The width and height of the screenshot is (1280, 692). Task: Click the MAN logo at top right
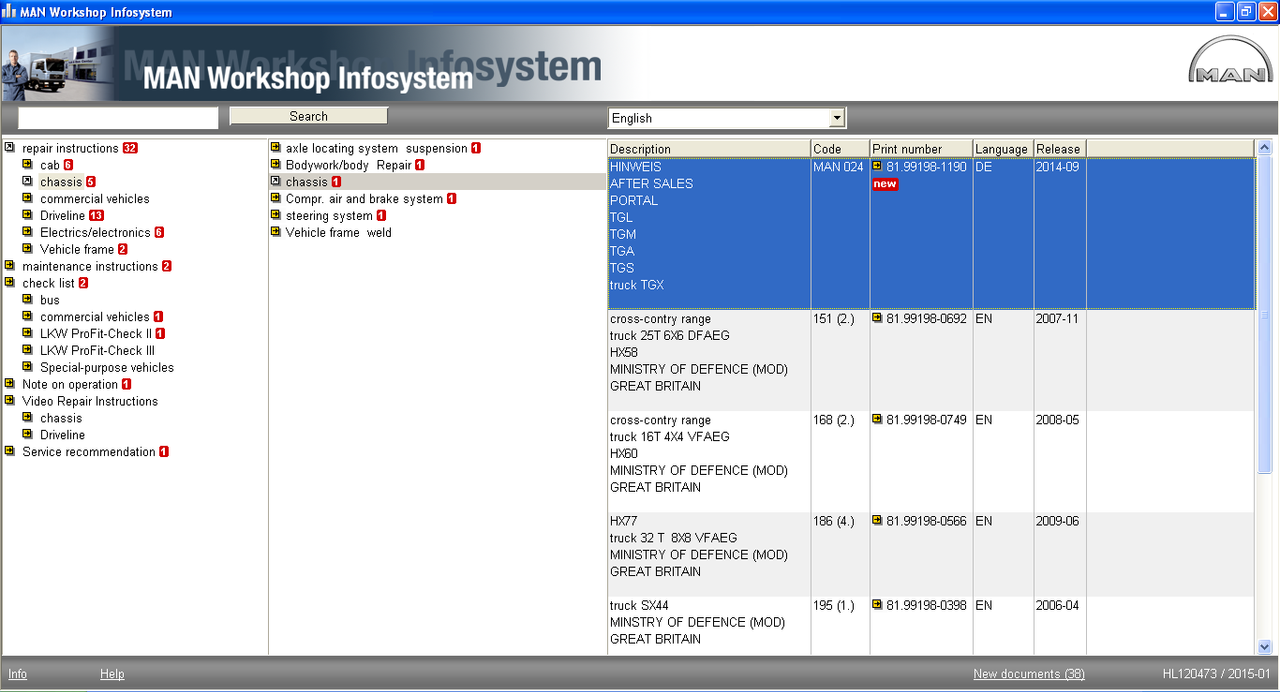coord(1230,62)
